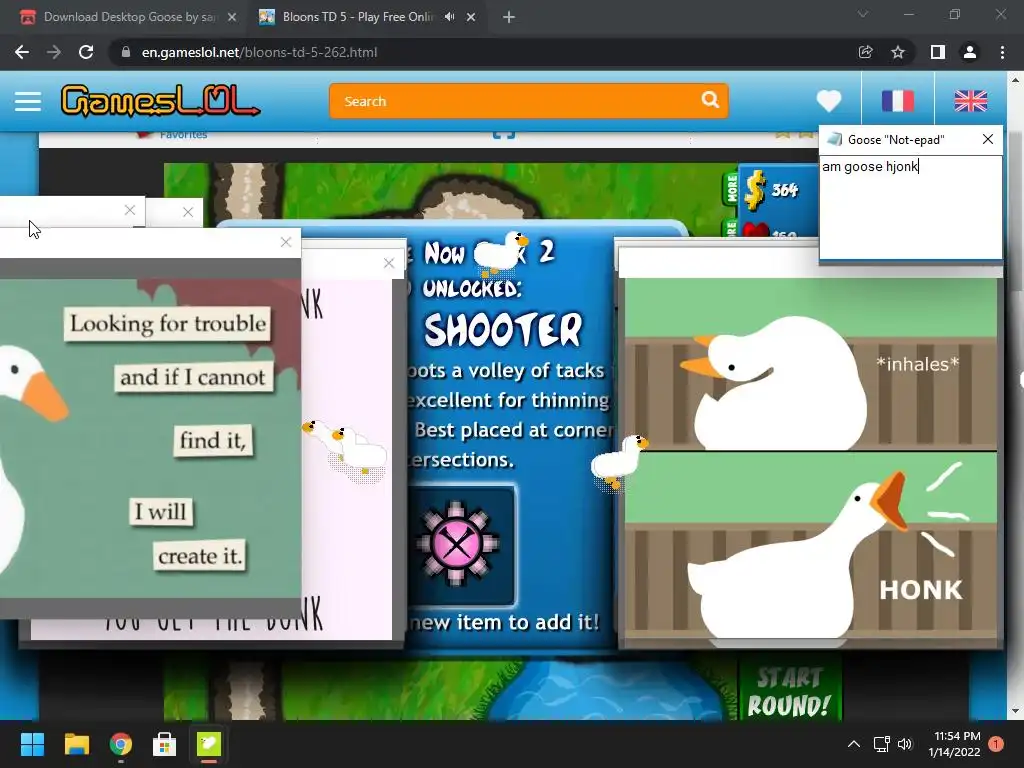This screenshot has width=1024, height=768.
Task: Click the tack shooter tower icon
Action: [457, 544]
